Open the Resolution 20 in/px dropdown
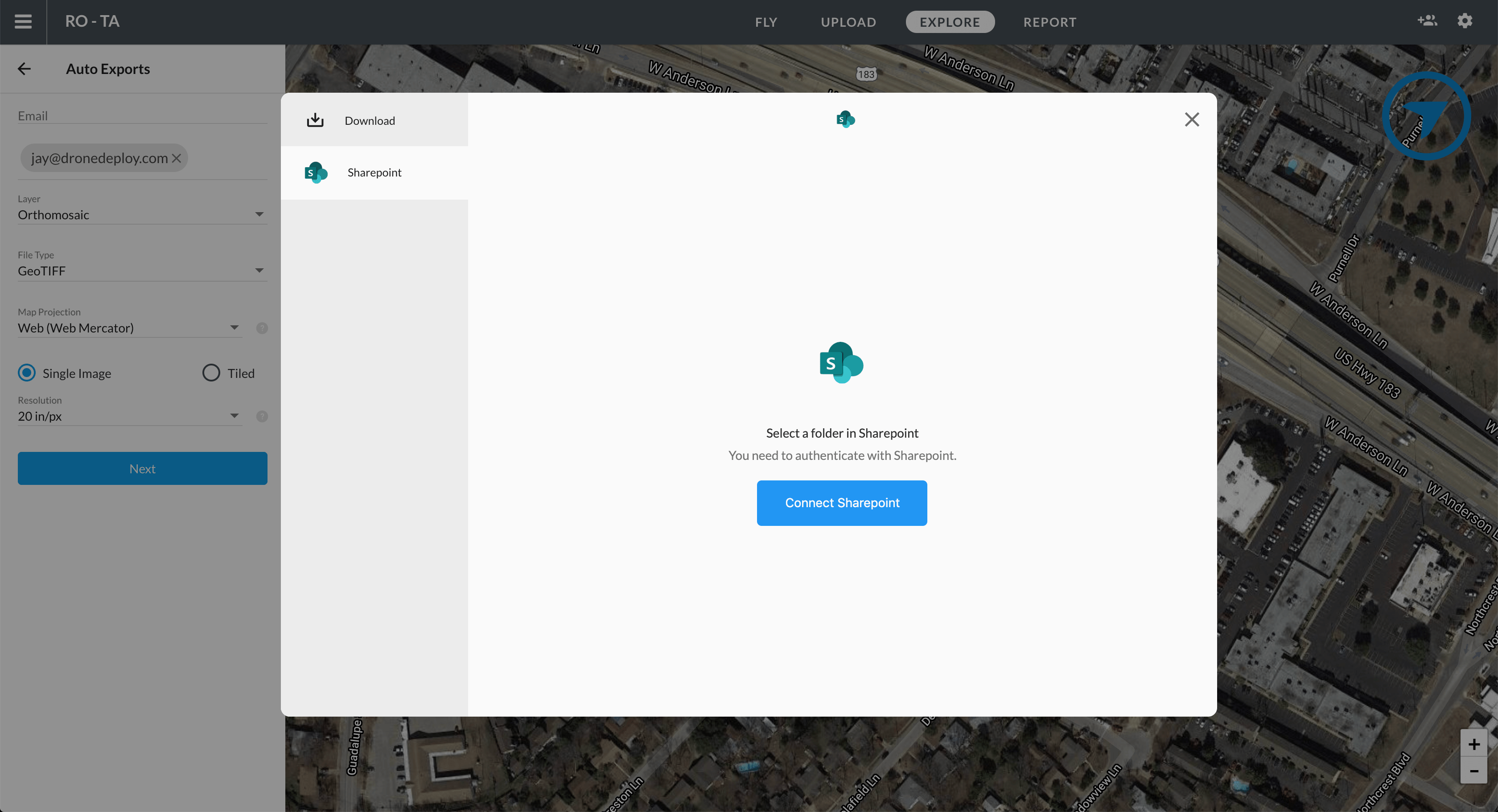 [x=130, y=416]
